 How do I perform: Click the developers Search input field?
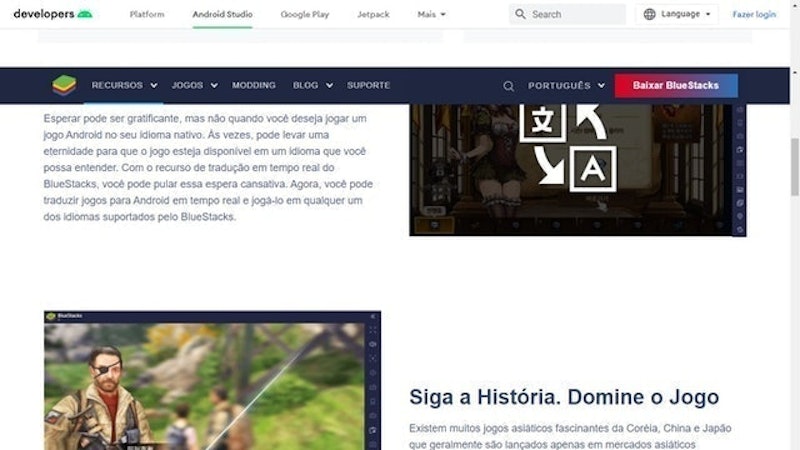[567, 14]
